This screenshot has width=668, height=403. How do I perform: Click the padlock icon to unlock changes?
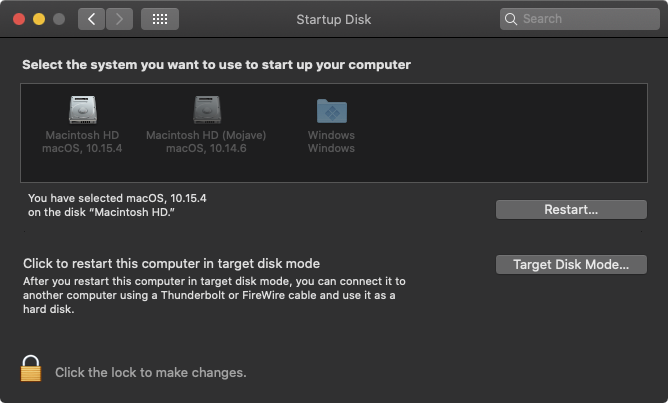(31, 368)
